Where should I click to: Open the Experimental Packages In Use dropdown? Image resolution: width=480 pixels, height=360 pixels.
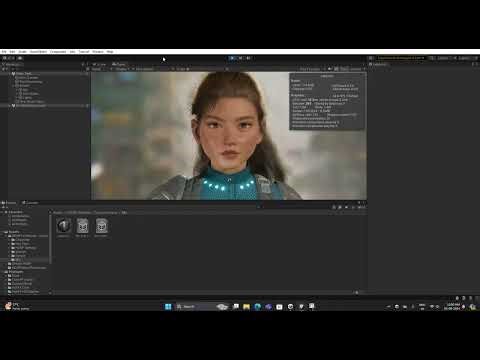(x=401, y=58)
